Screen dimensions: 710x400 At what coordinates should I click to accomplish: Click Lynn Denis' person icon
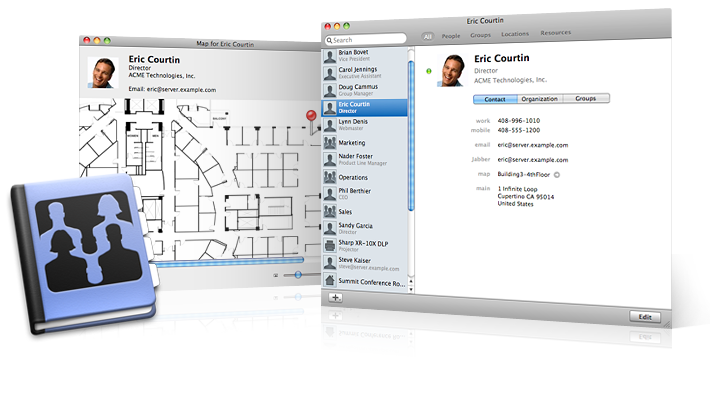click(x=330, y=125)
